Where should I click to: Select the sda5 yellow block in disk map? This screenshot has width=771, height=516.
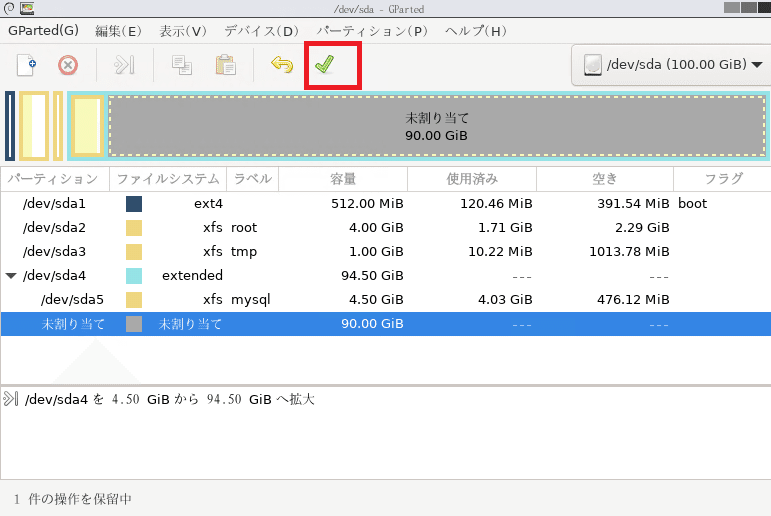point(88,126)
